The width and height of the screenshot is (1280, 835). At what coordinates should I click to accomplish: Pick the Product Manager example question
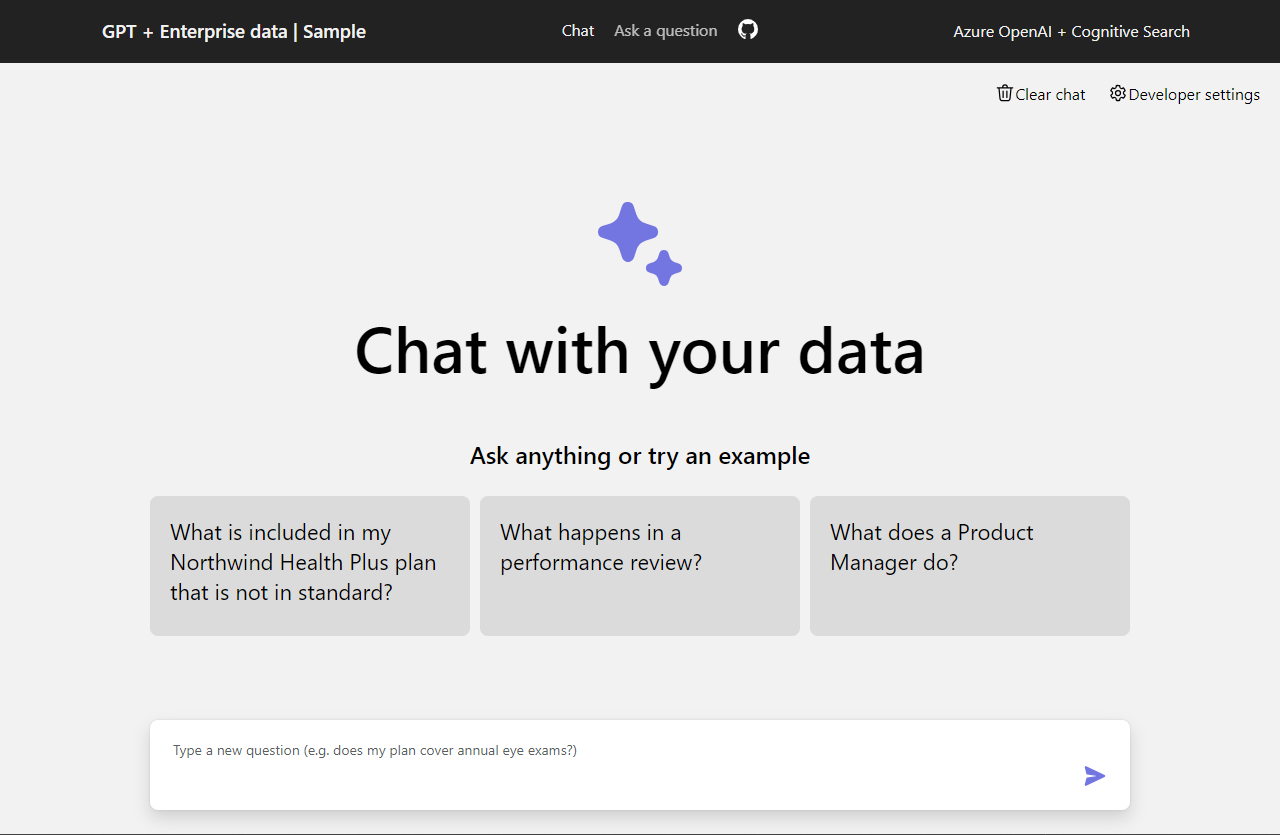tap(969, 565)
